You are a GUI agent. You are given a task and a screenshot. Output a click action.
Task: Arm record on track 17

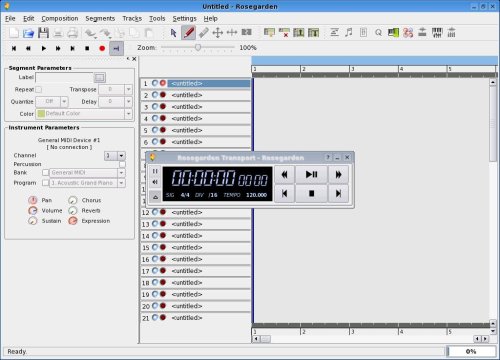pyautogui.click(x=163, y=270)
